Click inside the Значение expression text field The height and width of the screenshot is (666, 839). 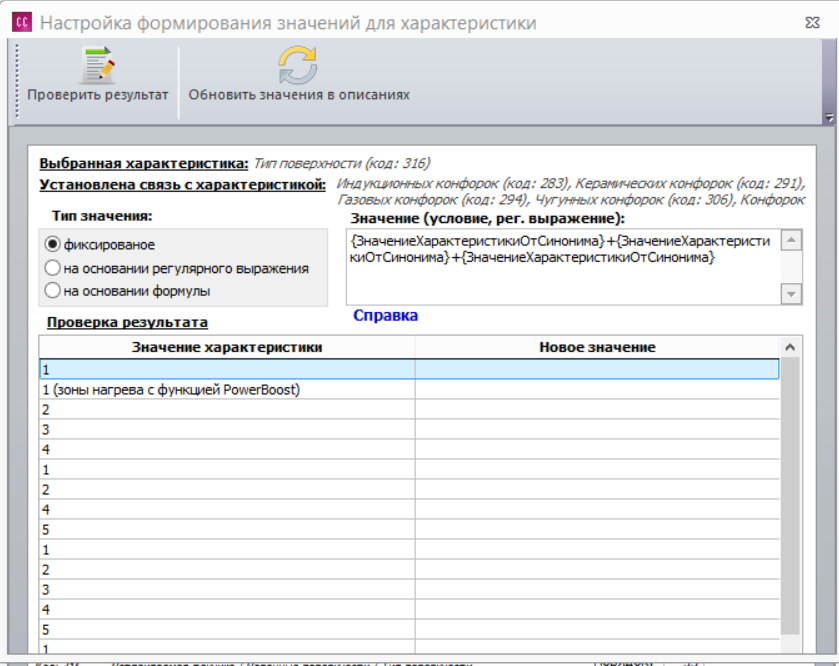pyautogui.click(x=563, y=267)
